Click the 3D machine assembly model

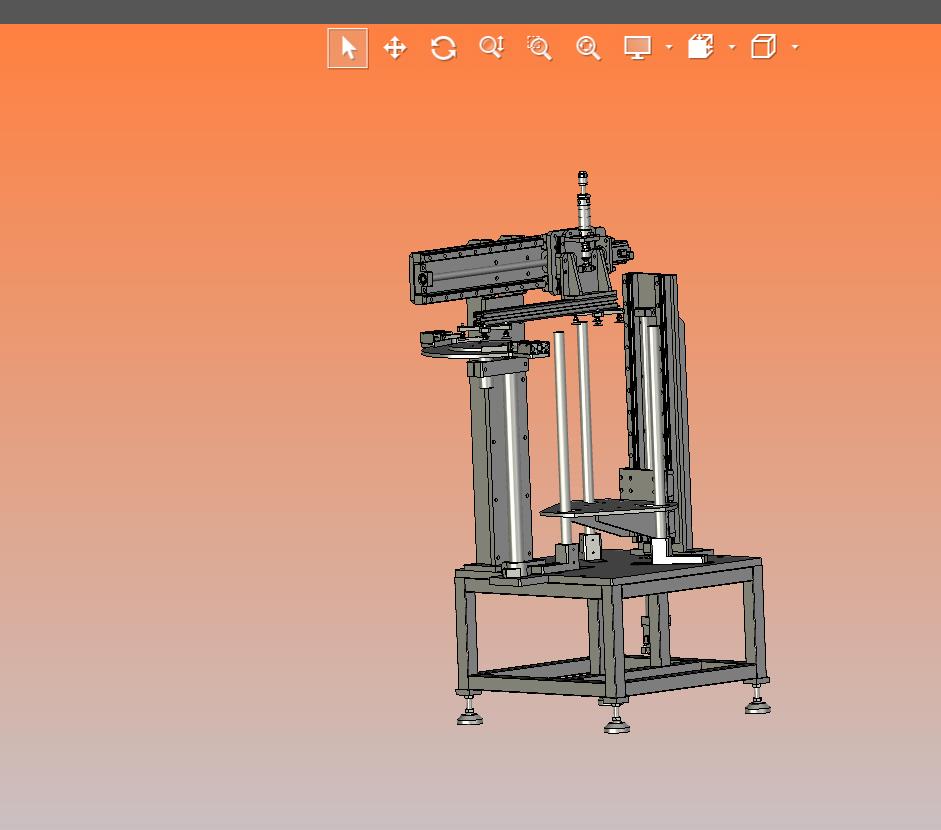pos(589,453)
